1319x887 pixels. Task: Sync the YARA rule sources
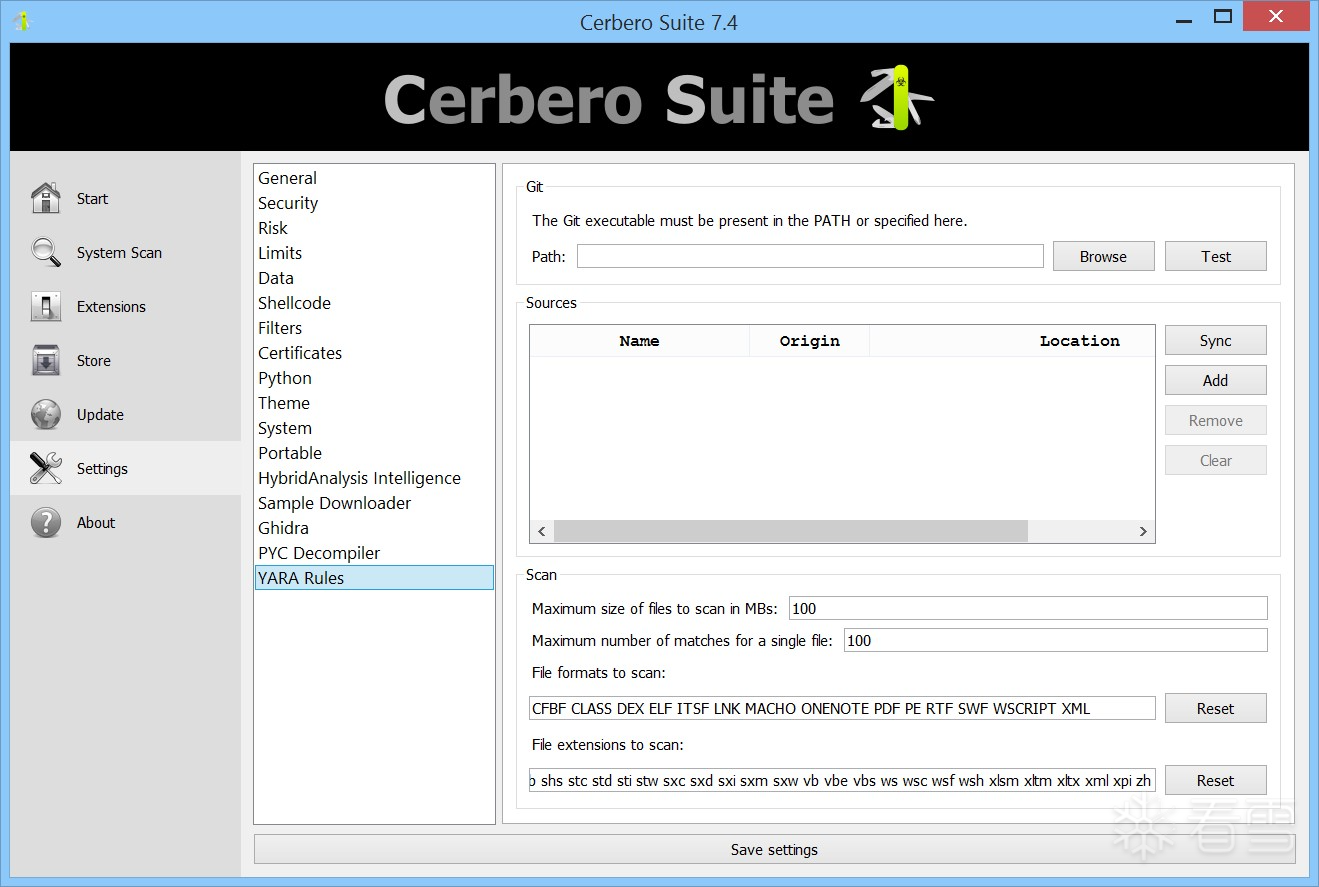[x=1216, y=340]
